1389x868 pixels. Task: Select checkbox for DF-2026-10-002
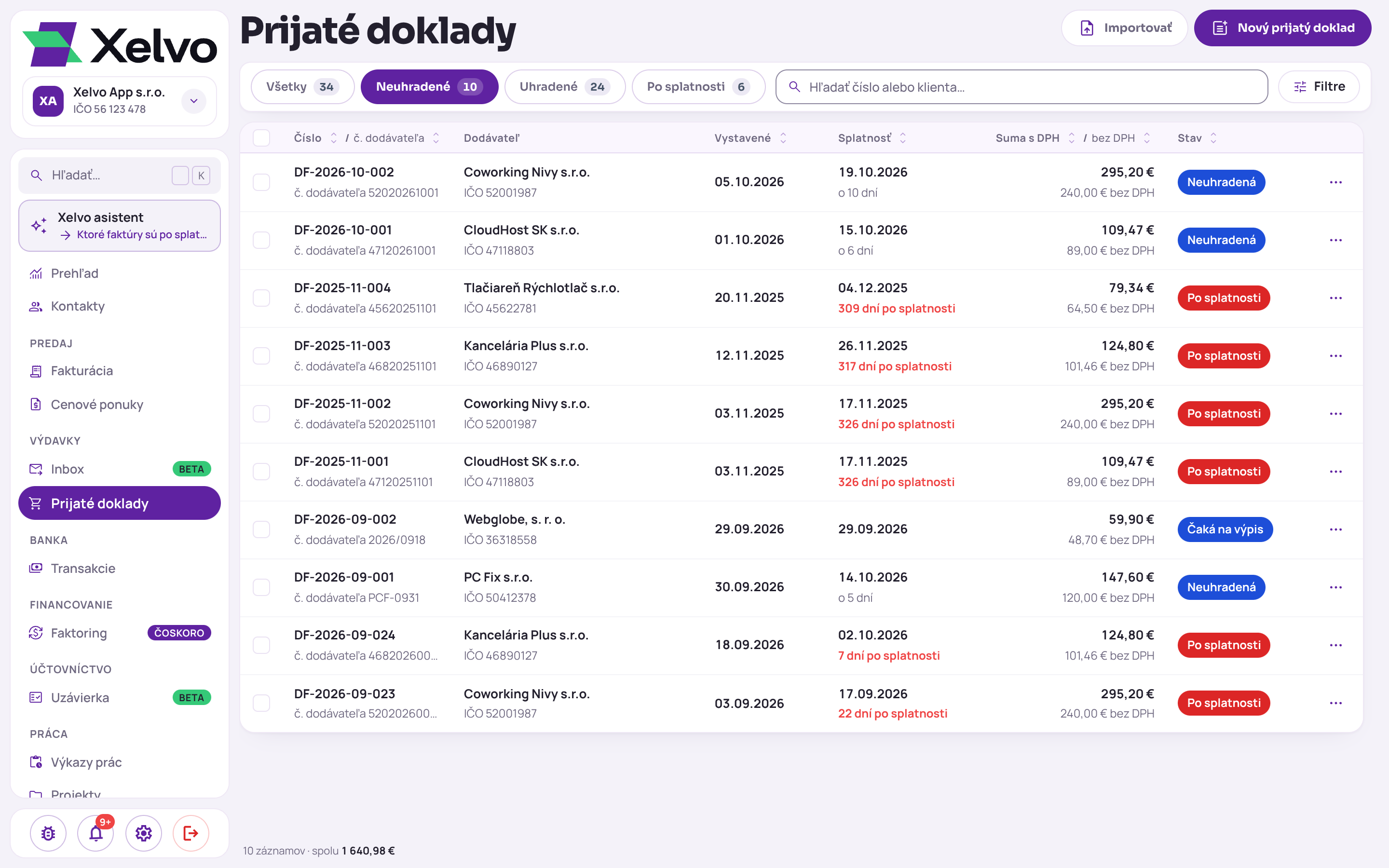[x=261, y=182]
